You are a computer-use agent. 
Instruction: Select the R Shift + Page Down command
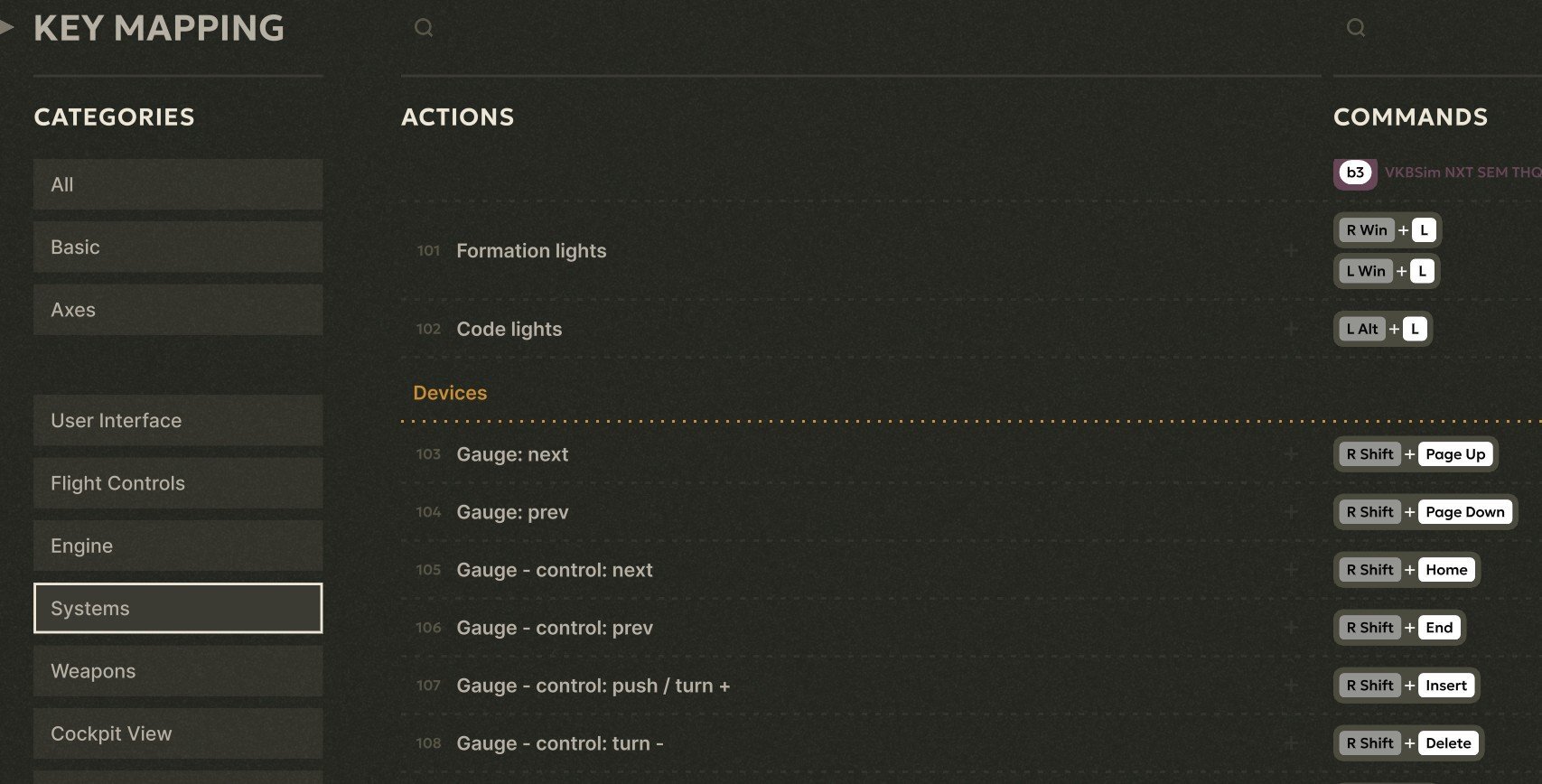coord(1425,512)
